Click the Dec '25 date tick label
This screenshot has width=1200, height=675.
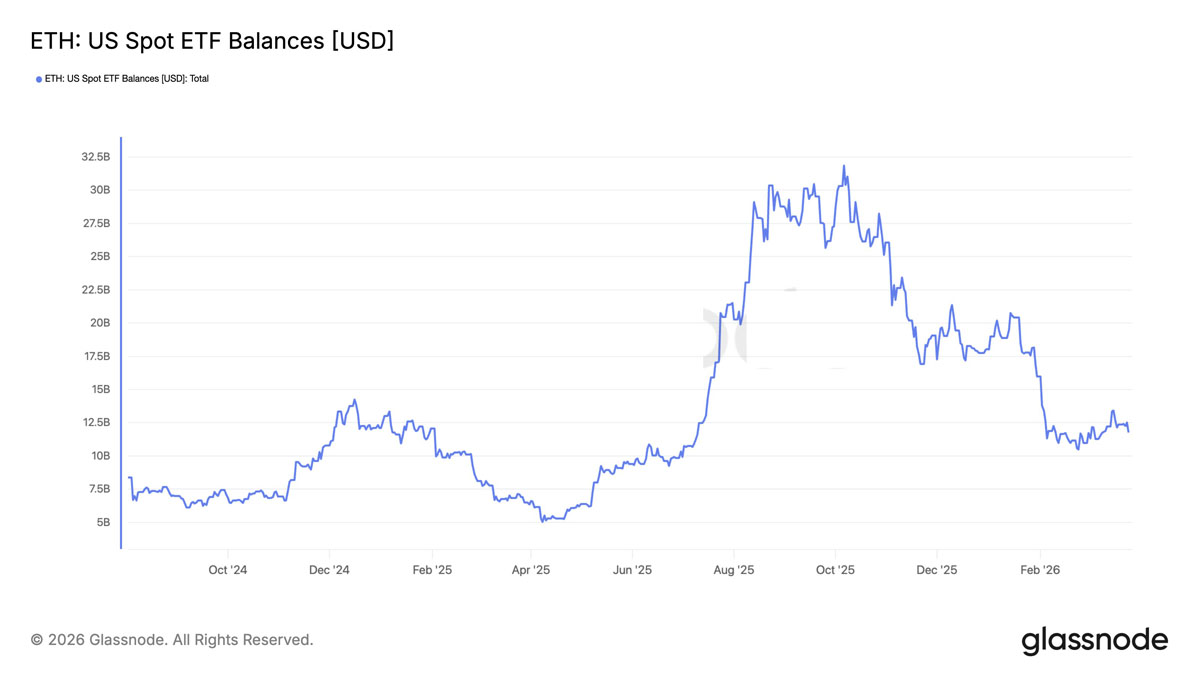[937, 570]
